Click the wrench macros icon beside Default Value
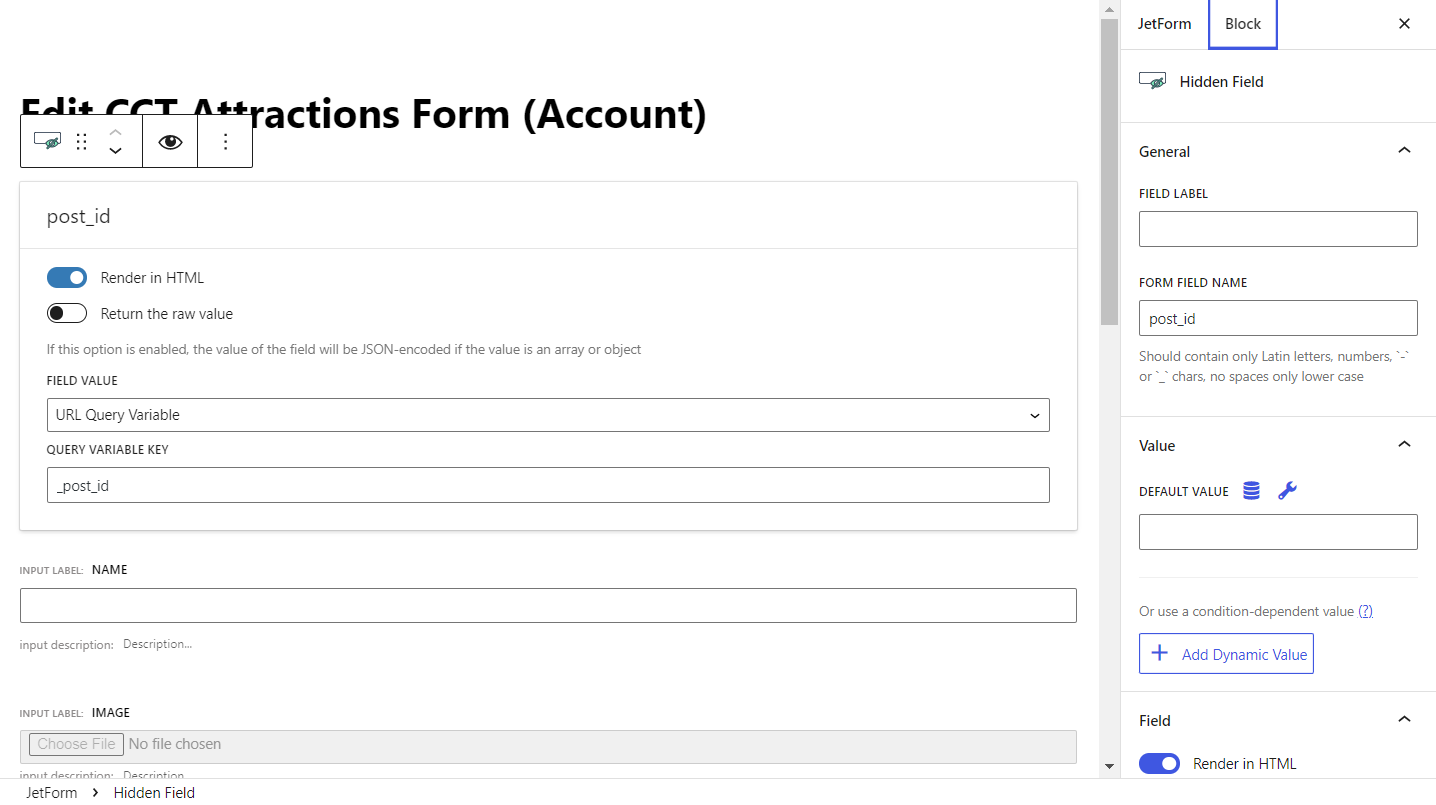Screen dimensions: 1436x805 pyautogui.click(x=1287, y=491)
